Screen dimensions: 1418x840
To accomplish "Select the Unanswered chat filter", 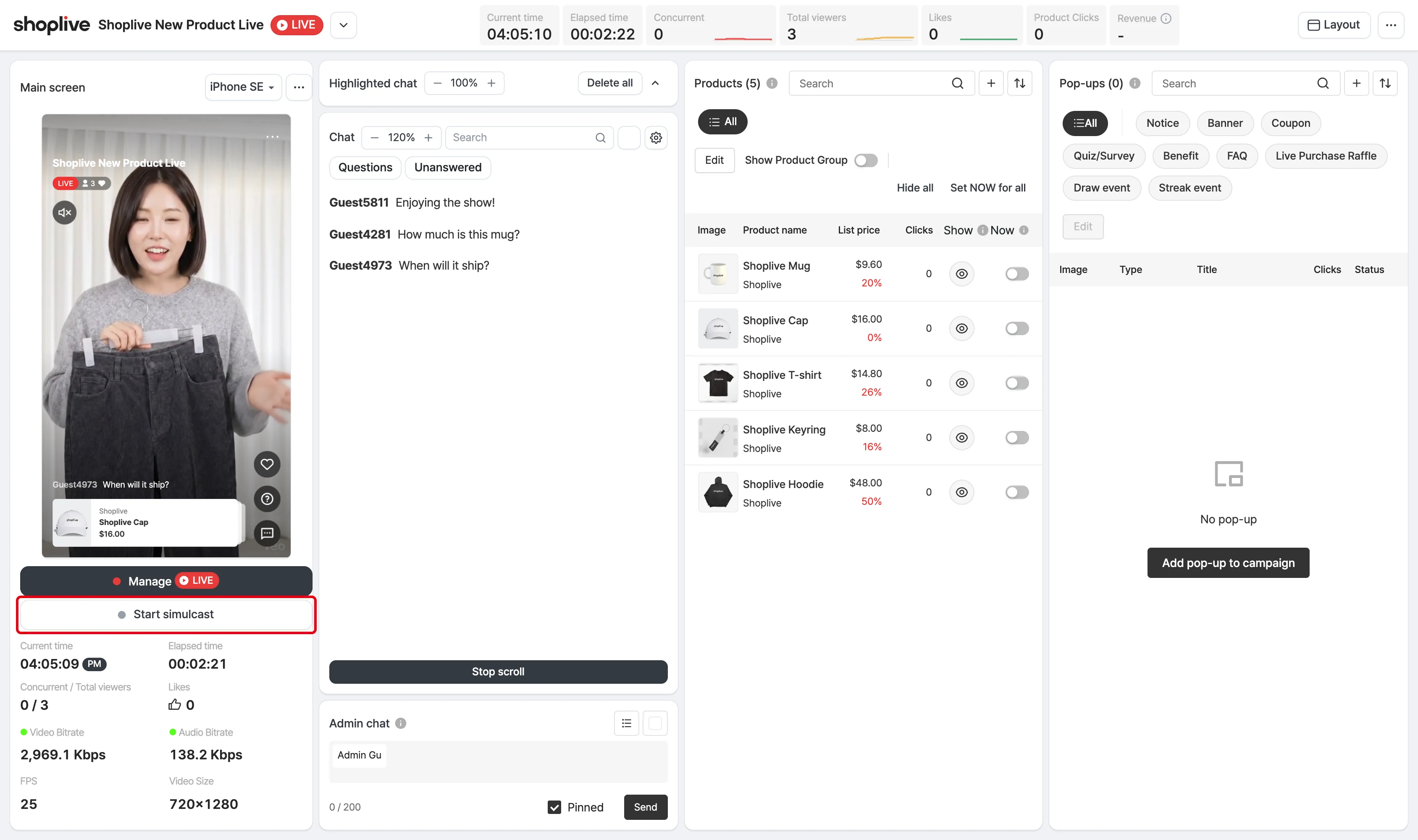I will pyautogui.click(x=448, y=168).
